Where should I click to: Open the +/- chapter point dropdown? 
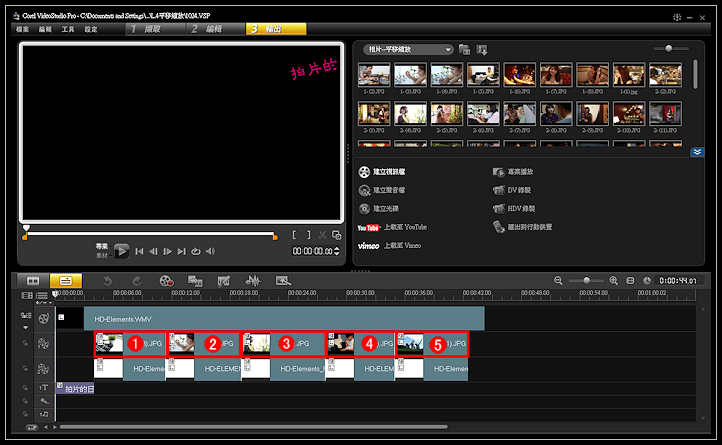pos(44,303)
